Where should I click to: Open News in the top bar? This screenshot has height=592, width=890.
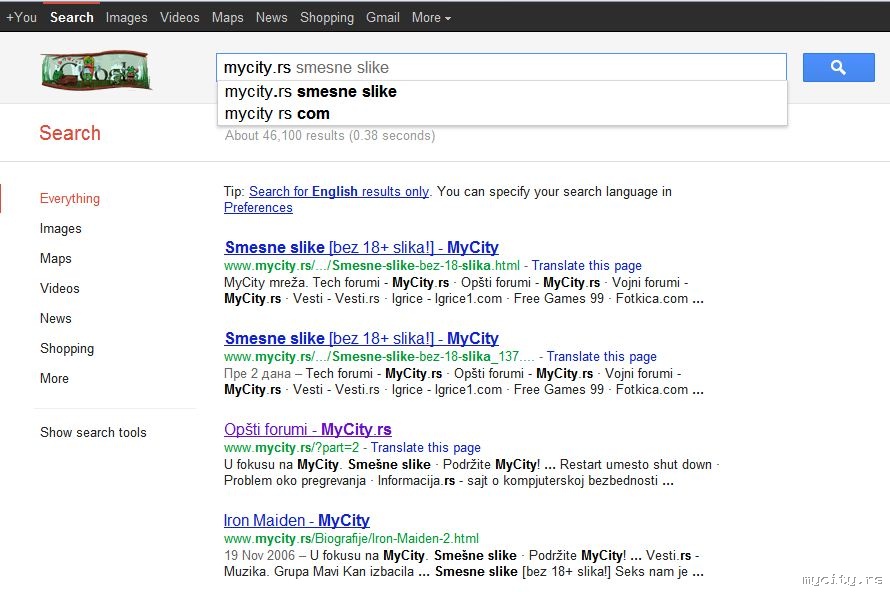(x=271, y=18)
